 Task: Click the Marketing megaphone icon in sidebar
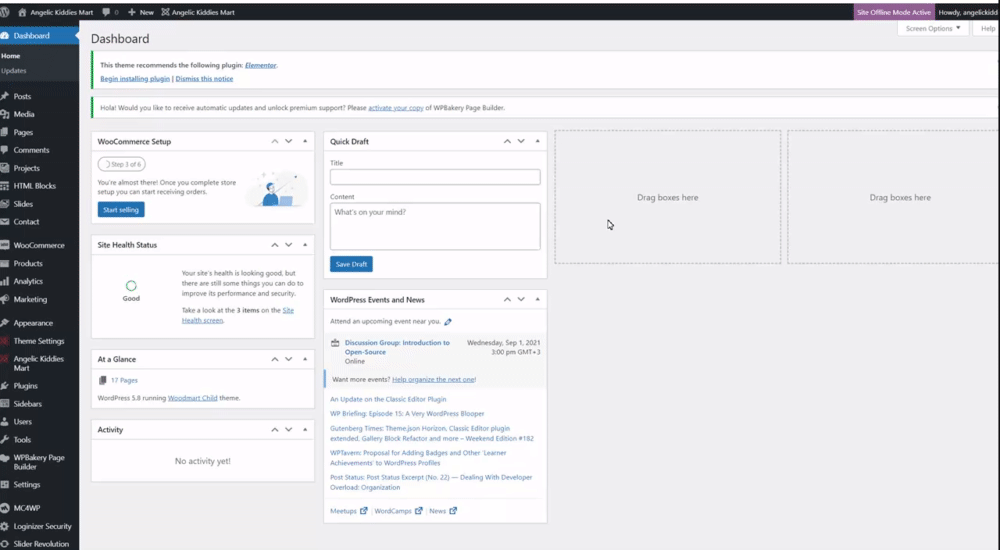(x=4, y=299)
